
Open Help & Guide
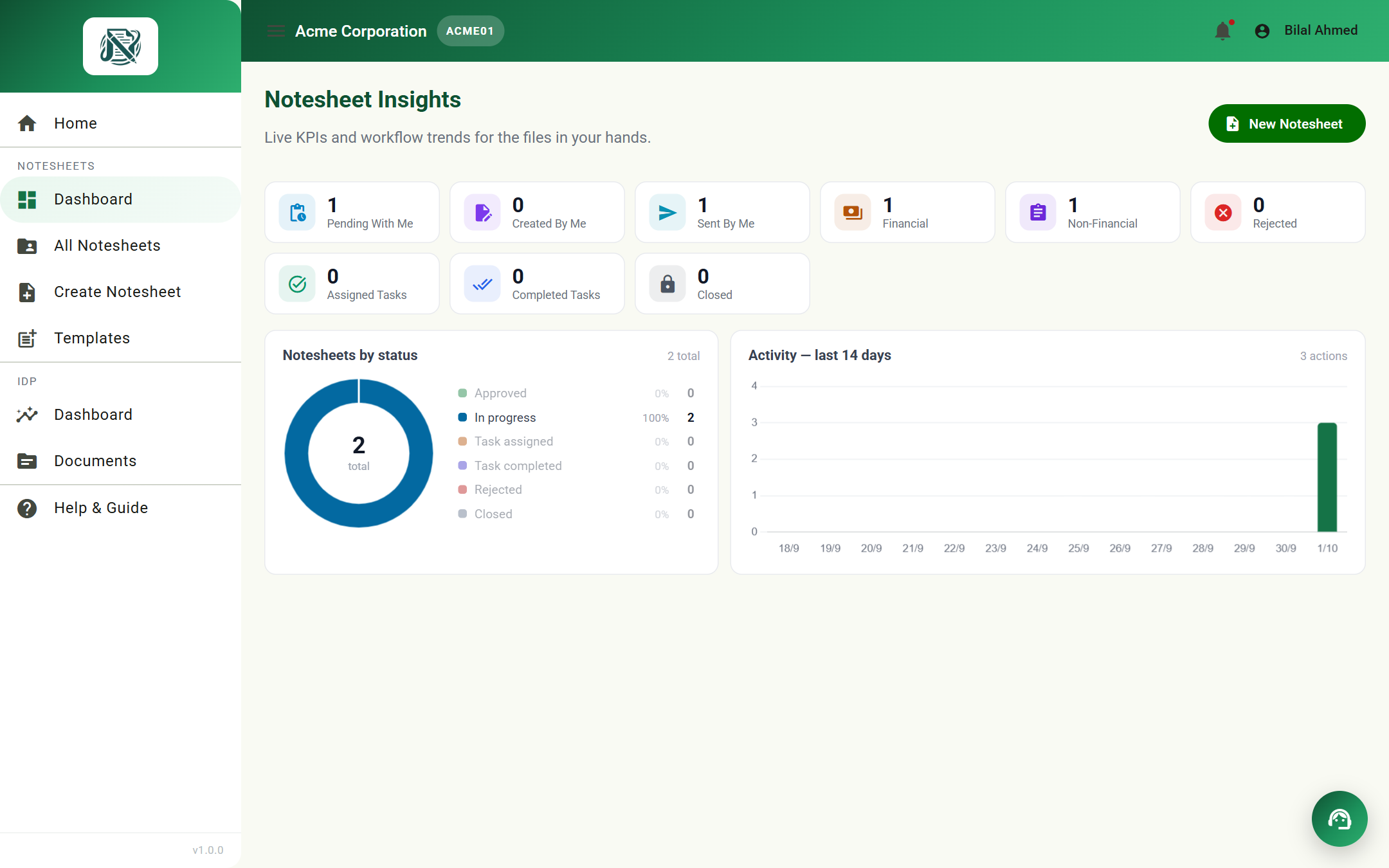click(120, 508)
